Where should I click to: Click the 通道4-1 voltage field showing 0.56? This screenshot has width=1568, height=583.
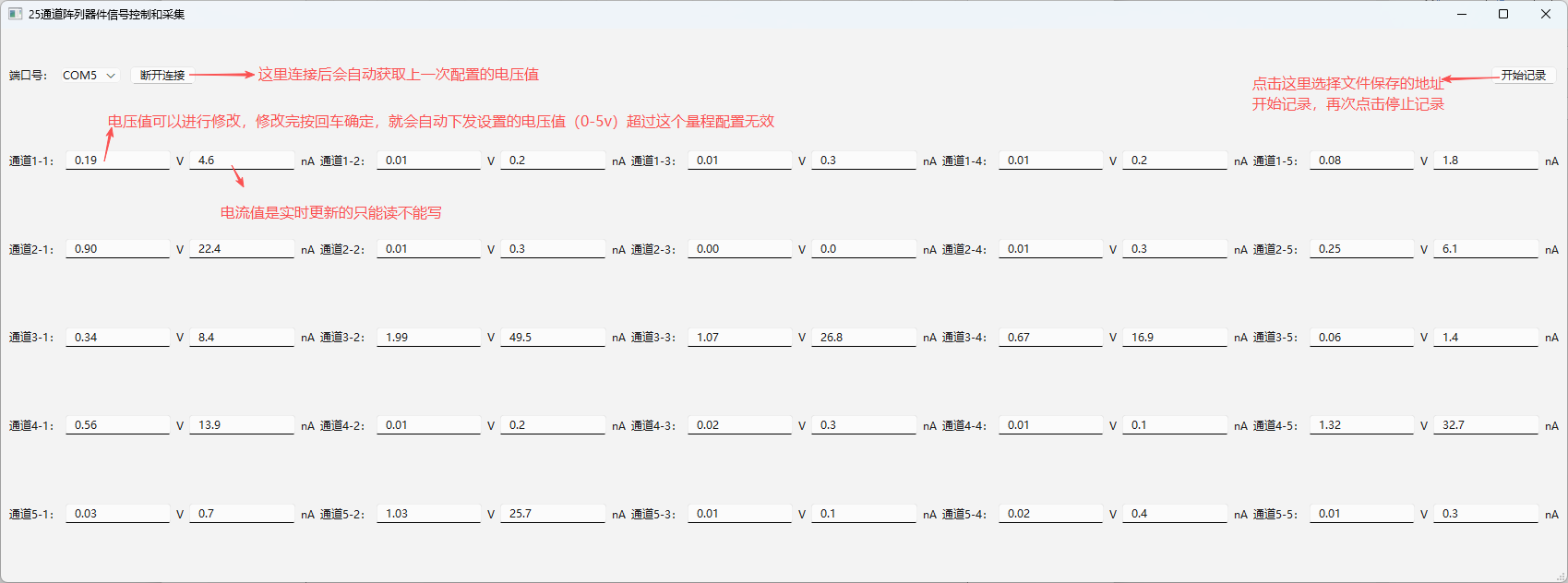coord(117,425)
